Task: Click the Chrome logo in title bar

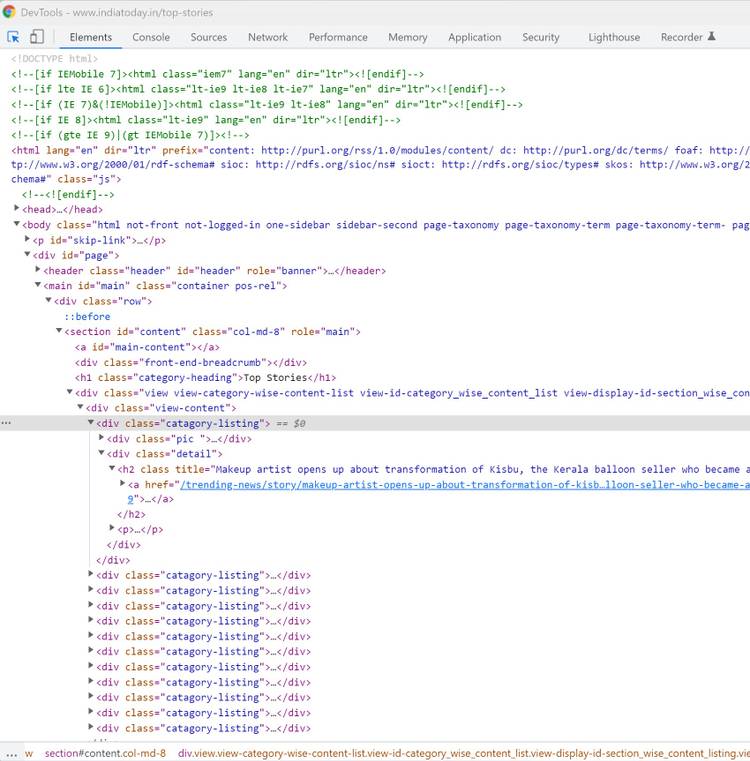Action: click(9, 12)
